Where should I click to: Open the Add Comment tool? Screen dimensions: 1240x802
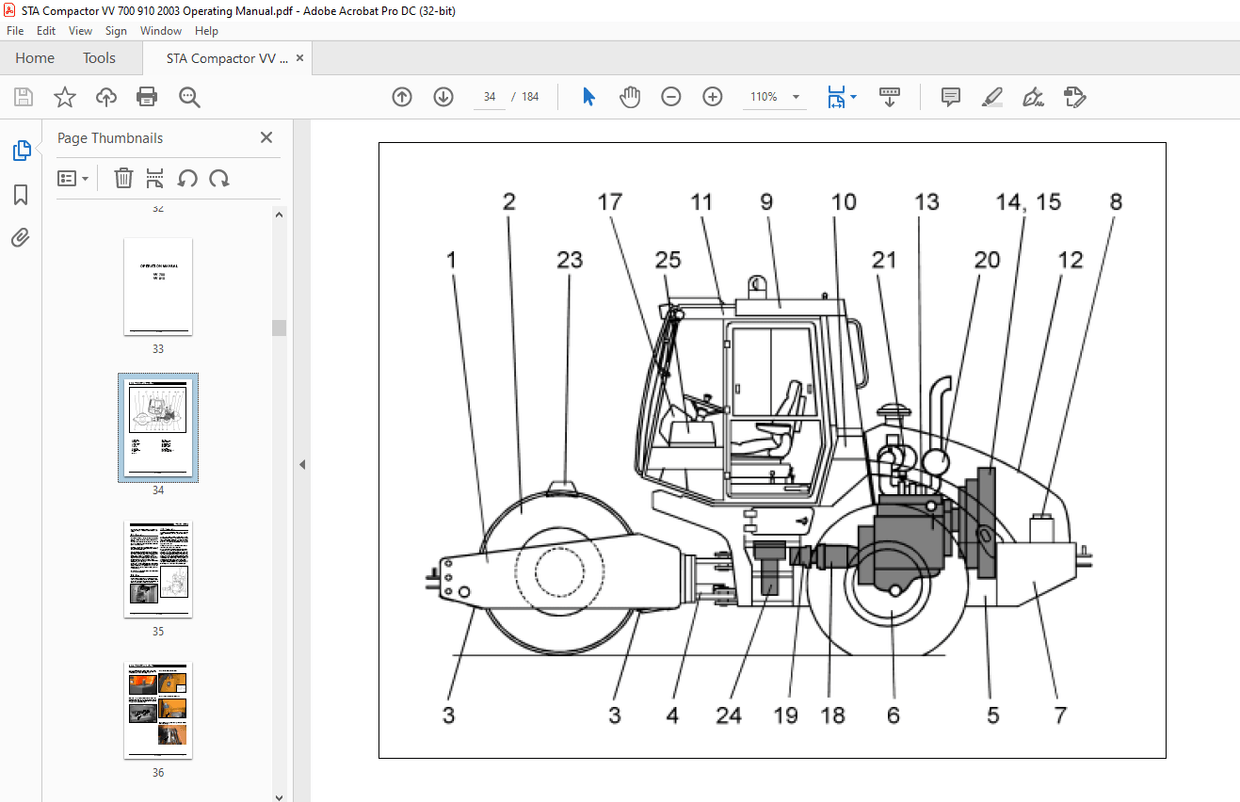tap(949, 96)
